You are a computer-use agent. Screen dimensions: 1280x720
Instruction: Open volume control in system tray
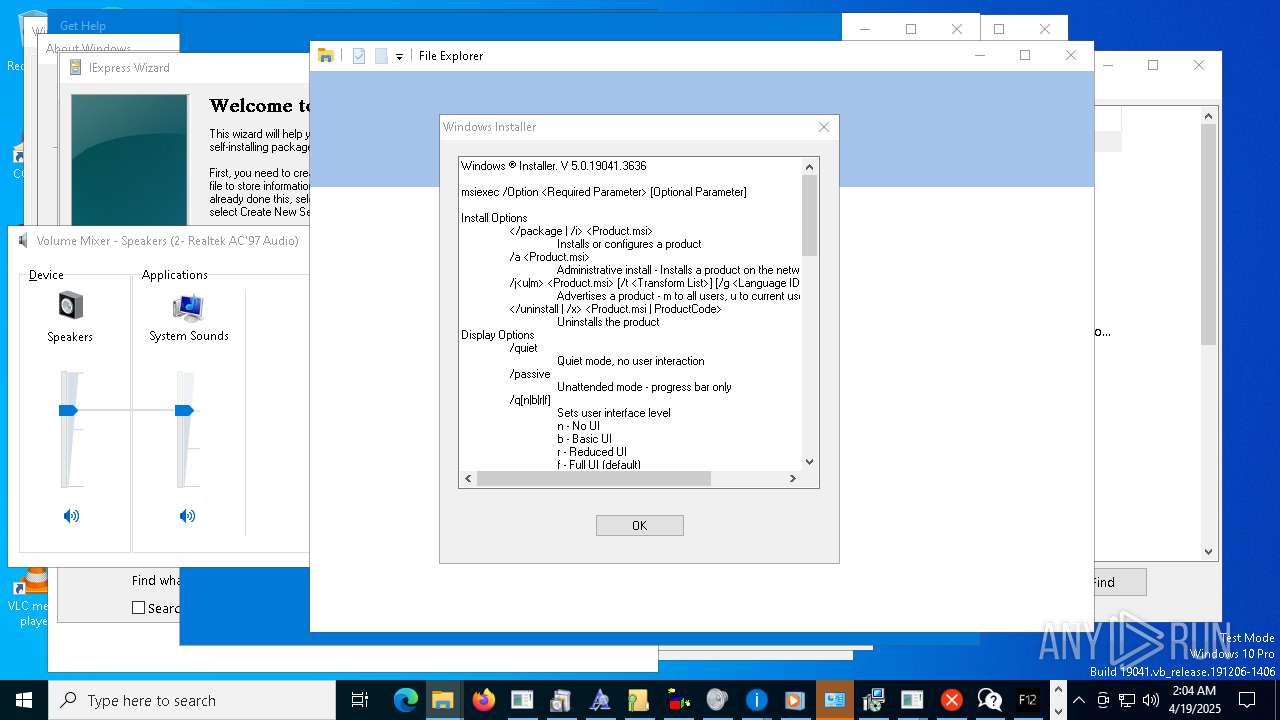(1151, 700)
